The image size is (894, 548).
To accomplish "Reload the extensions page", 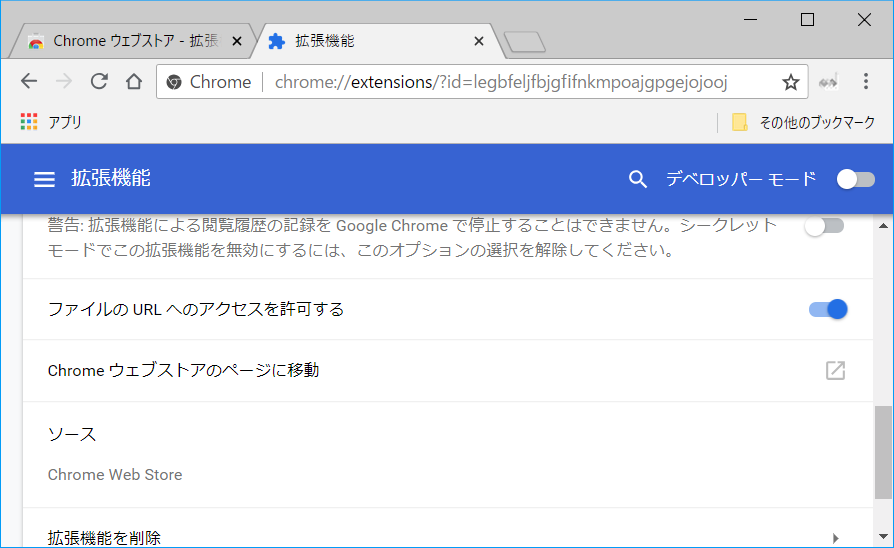I will tap(99, 82).
